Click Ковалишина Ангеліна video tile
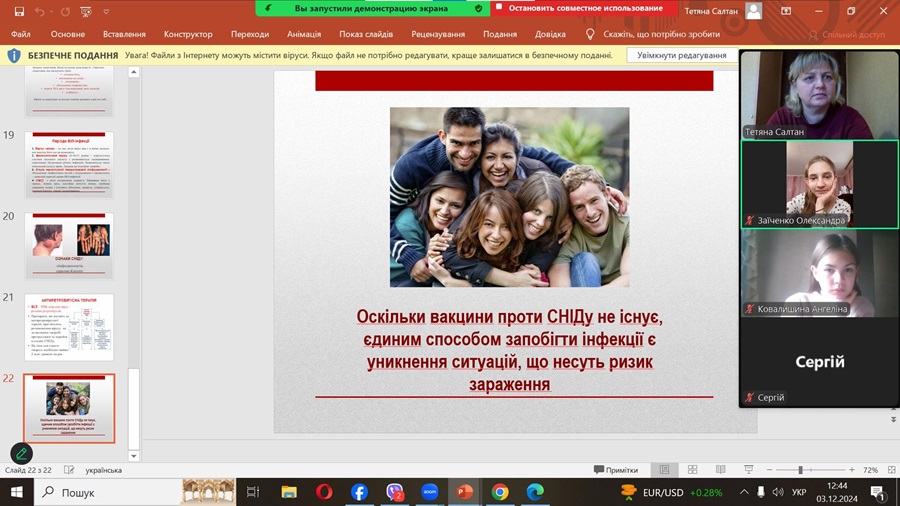Image resolution: width=900 pixels, height=506 pixels. (820, 273)
